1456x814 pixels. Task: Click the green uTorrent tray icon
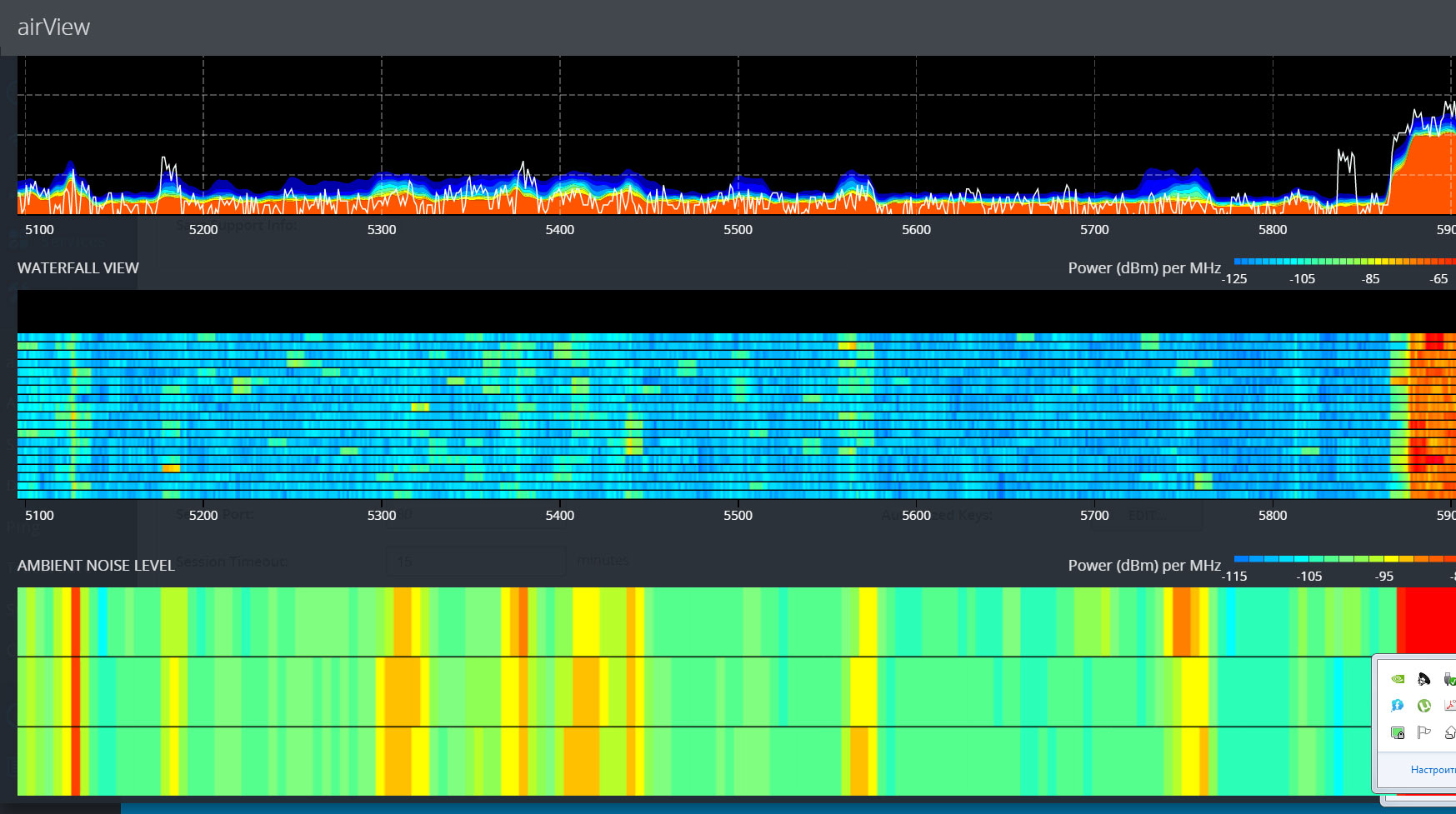pos(1424,706)
